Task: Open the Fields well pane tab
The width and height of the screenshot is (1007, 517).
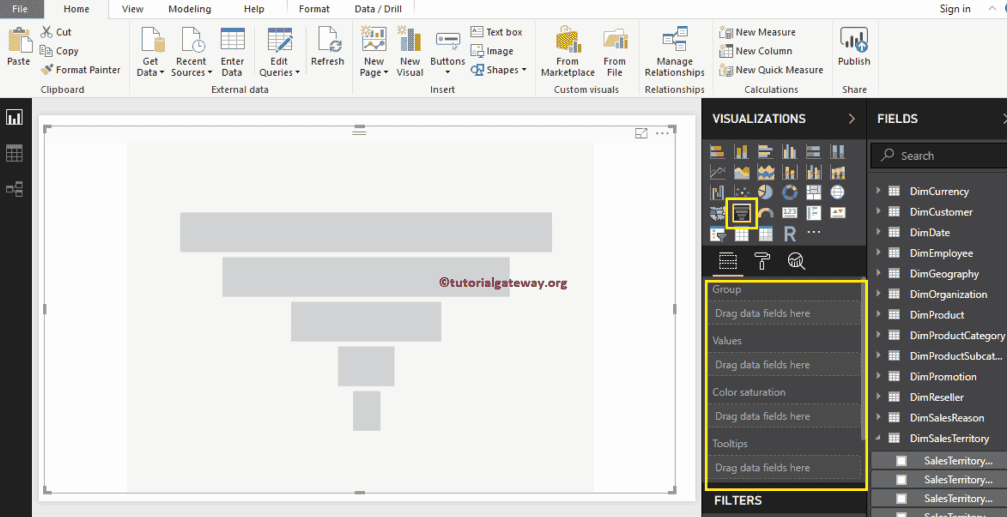Action: 727,261
